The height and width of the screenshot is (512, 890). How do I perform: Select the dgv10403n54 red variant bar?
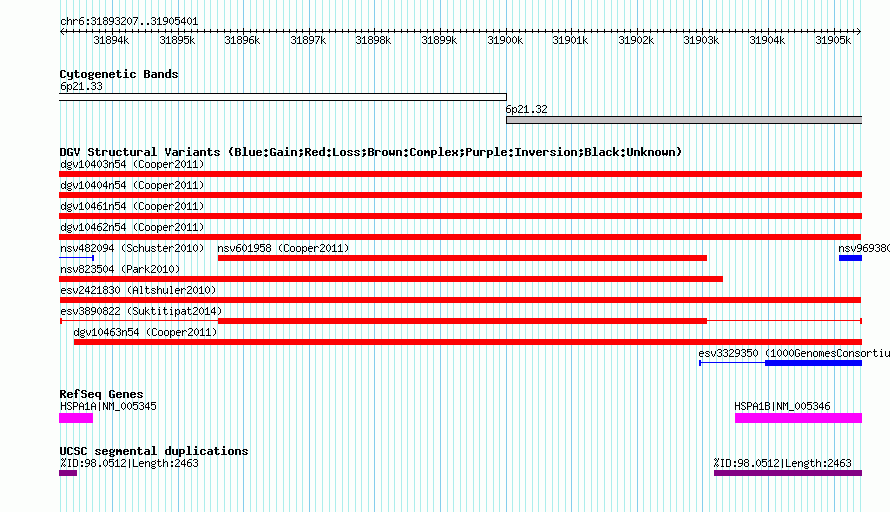point(460,174)
